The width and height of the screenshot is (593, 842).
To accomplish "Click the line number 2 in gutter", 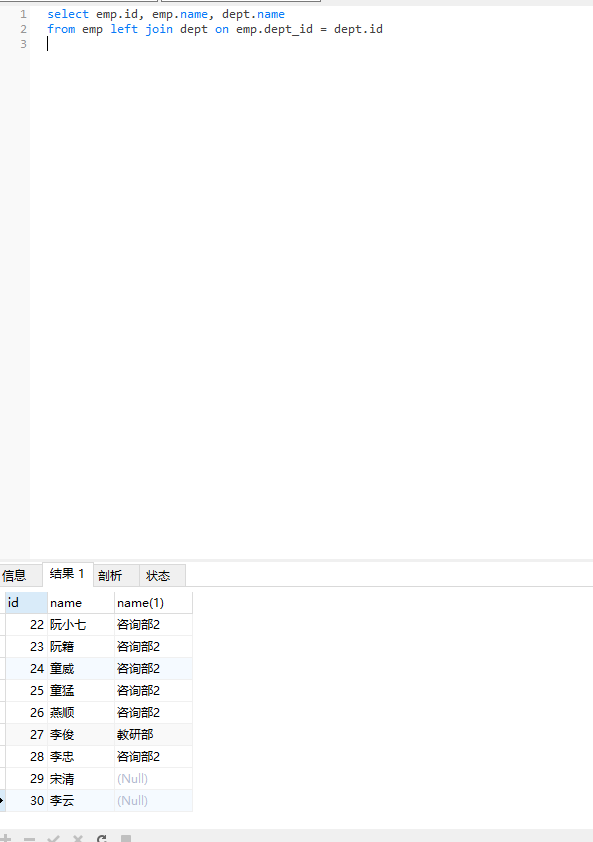I will [23, 29].
